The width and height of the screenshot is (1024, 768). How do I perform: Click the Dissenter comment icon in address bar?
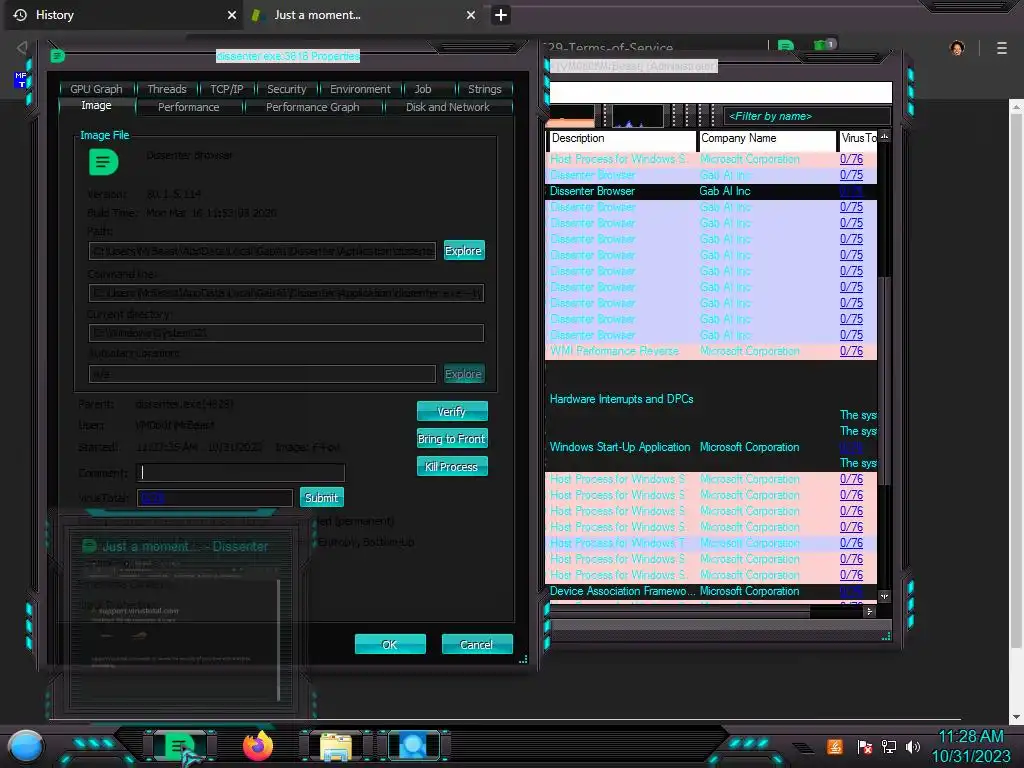point(786,46)
